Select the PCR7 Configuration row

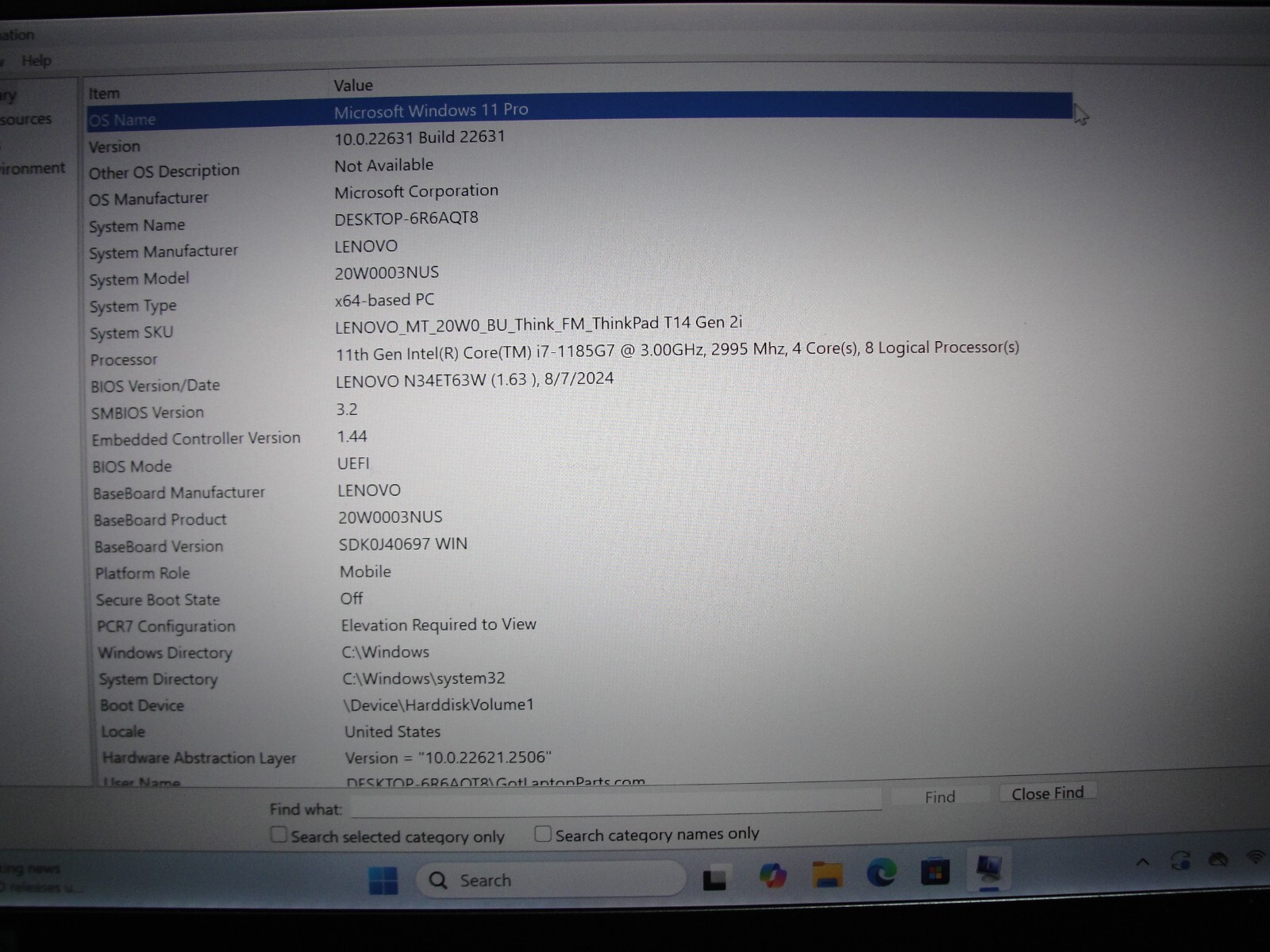click(x=579, y=625)
